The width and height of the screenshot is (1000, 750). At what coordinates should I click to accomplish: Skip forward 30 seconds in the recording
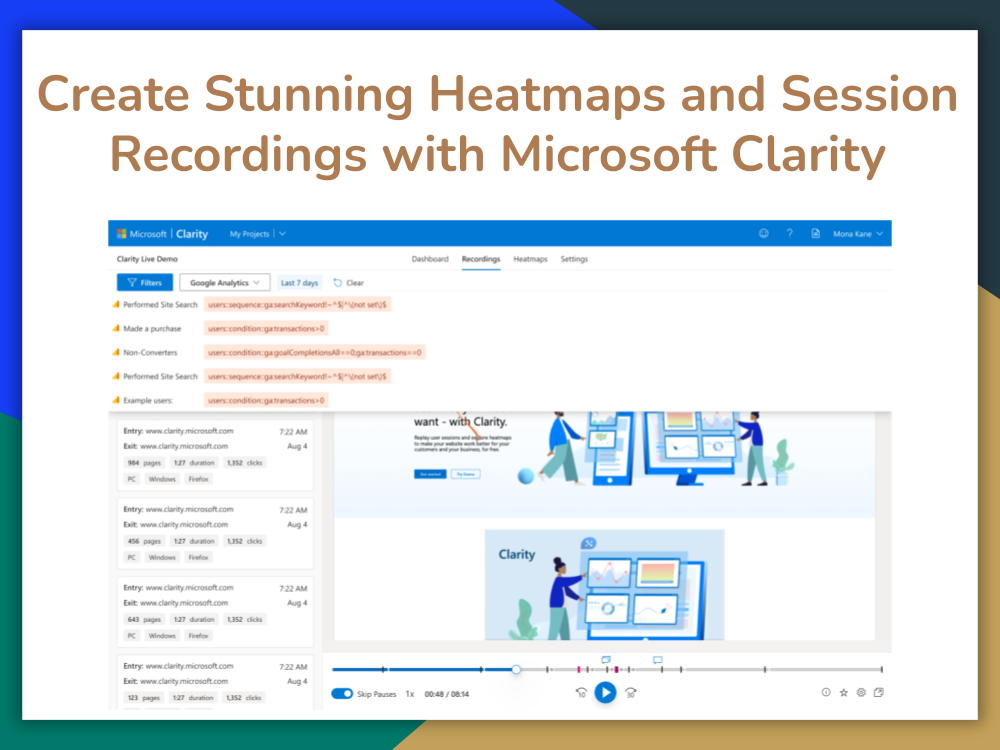point(630,691)
